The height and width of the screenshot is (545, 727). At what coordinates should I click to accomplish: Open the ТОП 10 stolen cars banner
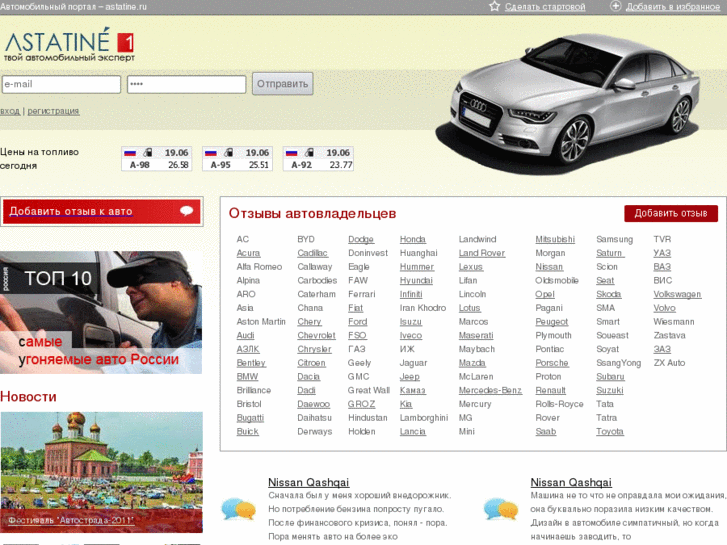(x=101, y=312)
